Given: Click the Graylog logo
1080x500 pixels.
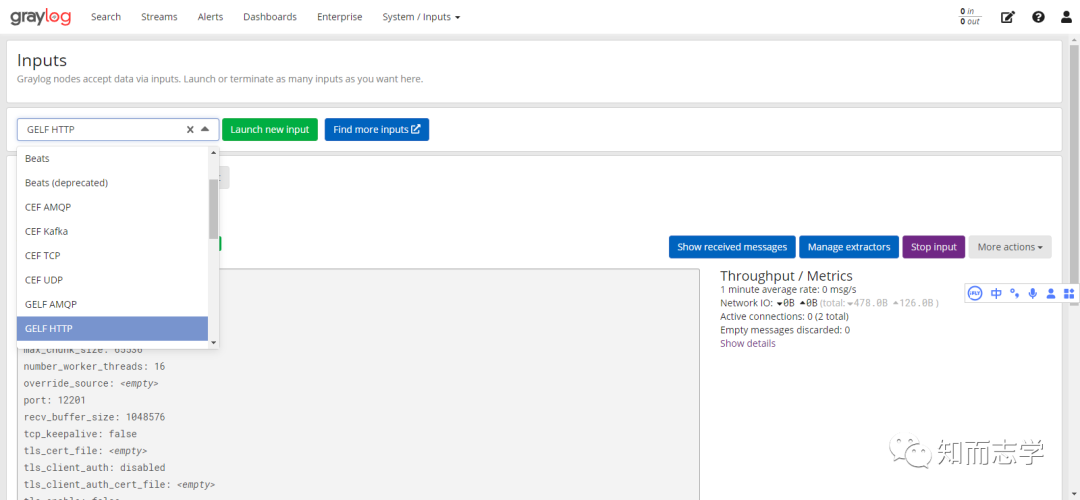Looking at the screenshot, I should tap(41, 17).
